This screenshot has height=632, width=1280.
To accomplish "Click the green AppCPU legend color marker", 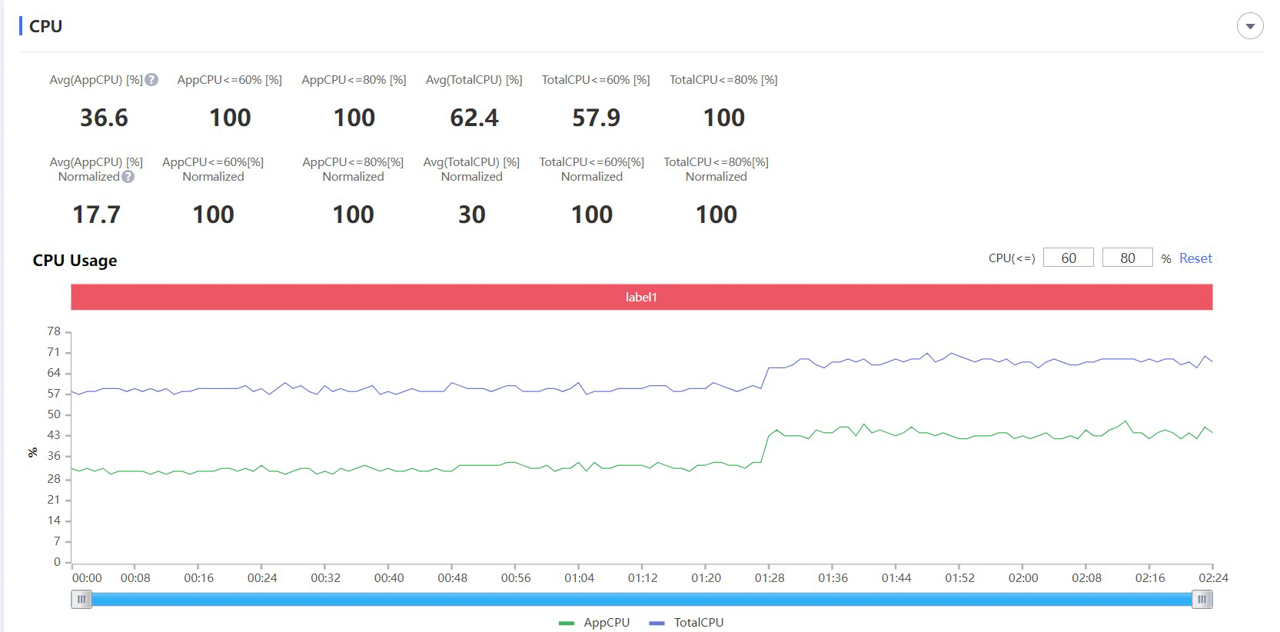I will tap(567, 623).
